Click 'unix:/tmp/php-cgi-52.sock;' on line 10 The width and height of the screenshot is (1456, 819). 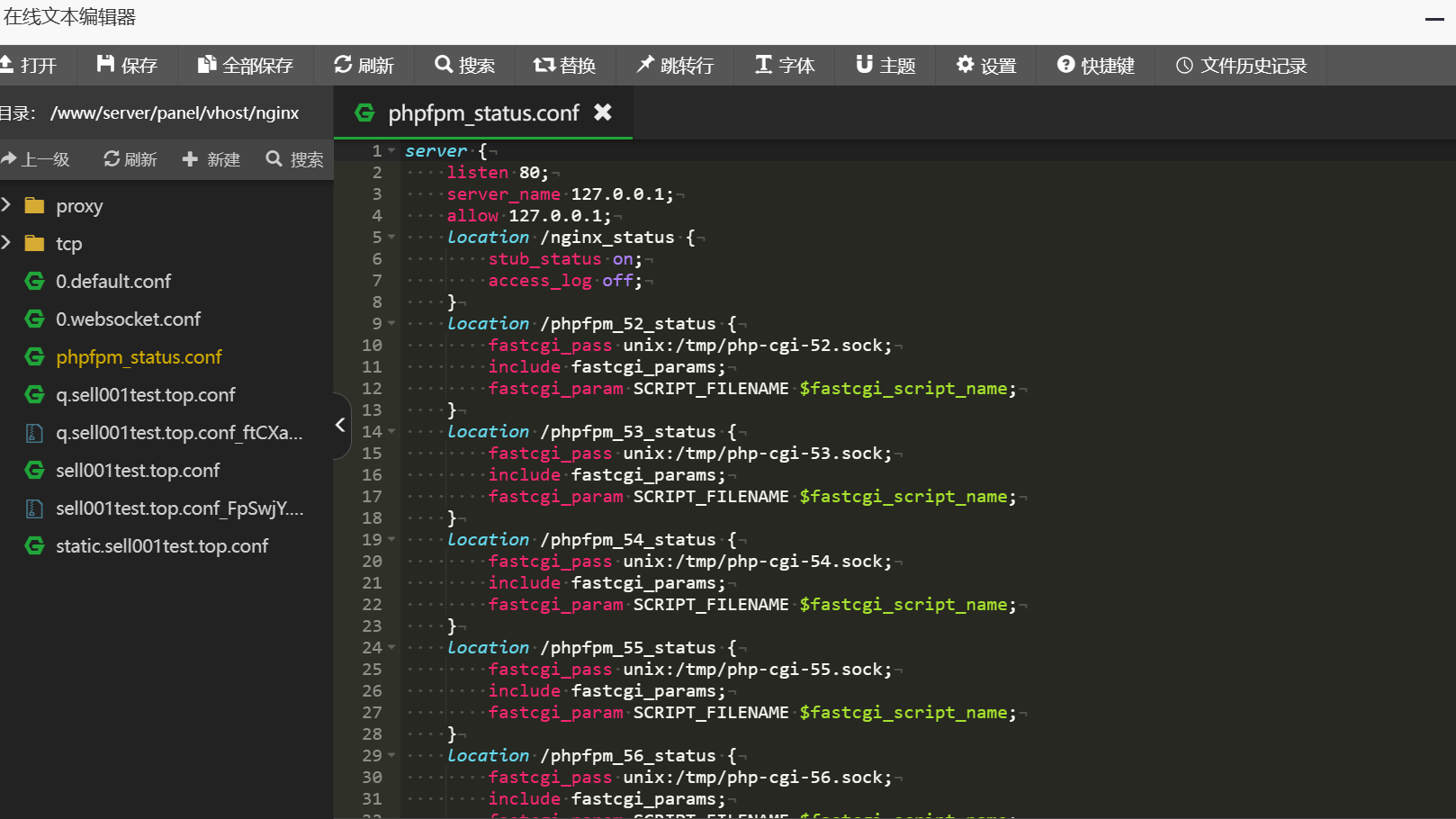[x=758, y=346]
